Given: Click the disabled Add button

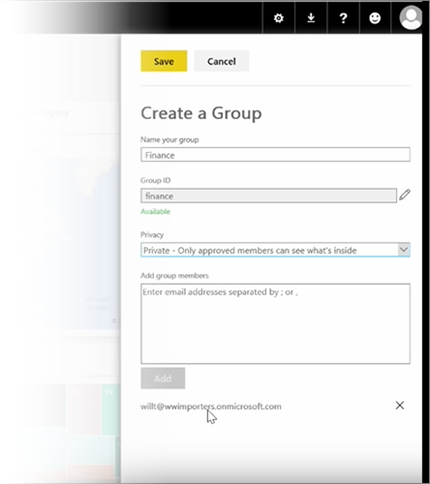Looking at the screenshot, I should (163, 378).
